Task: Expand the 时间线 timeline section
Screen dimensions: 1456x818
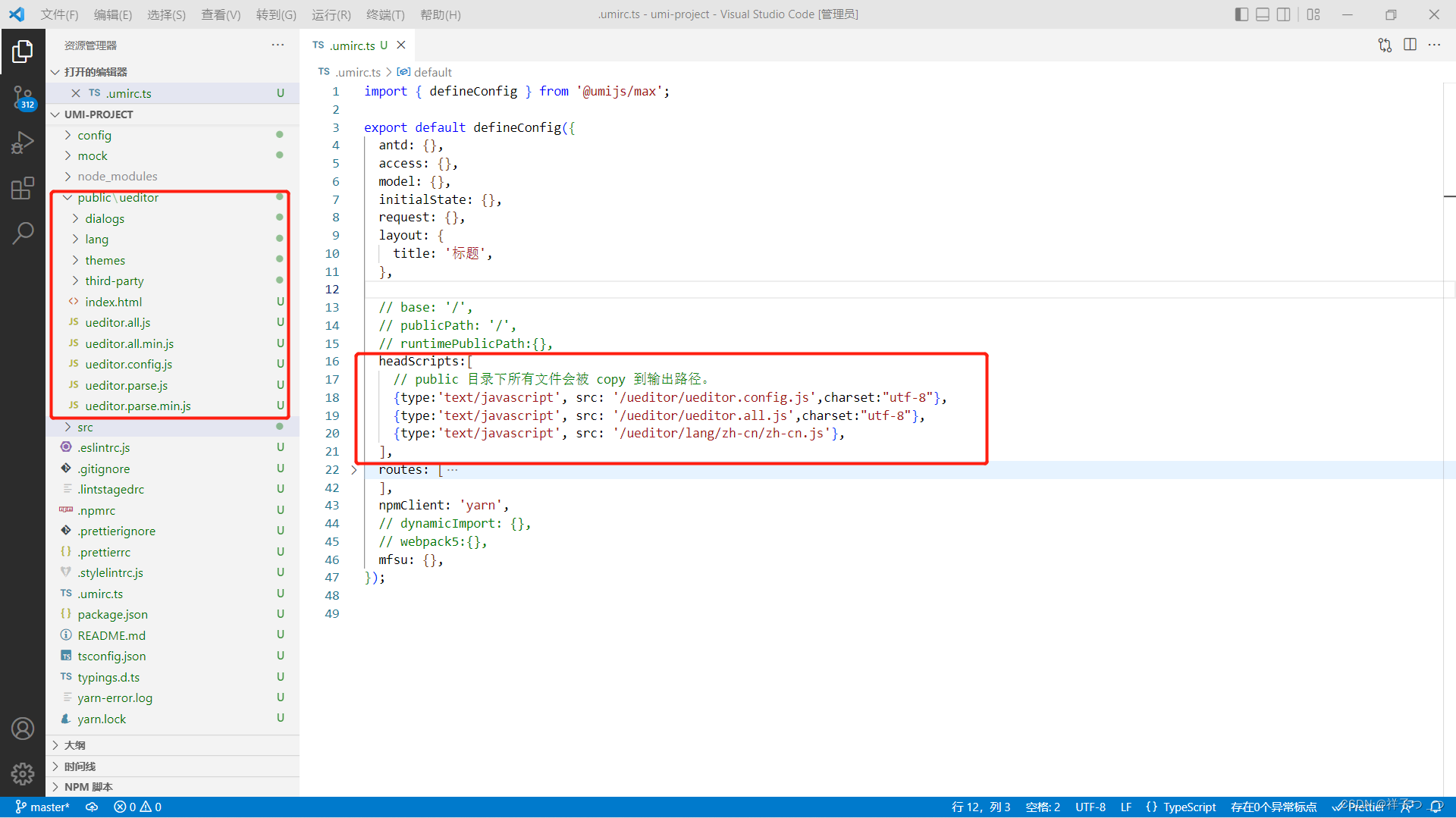Action: [173, 766]
